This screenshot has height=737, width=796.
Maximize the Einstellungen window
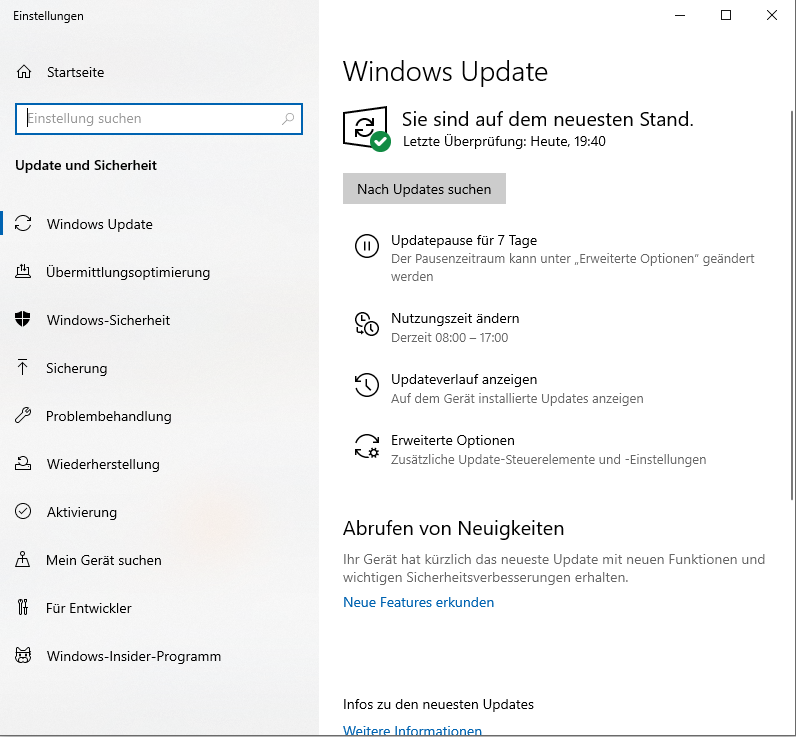click(x=726, y=15)
